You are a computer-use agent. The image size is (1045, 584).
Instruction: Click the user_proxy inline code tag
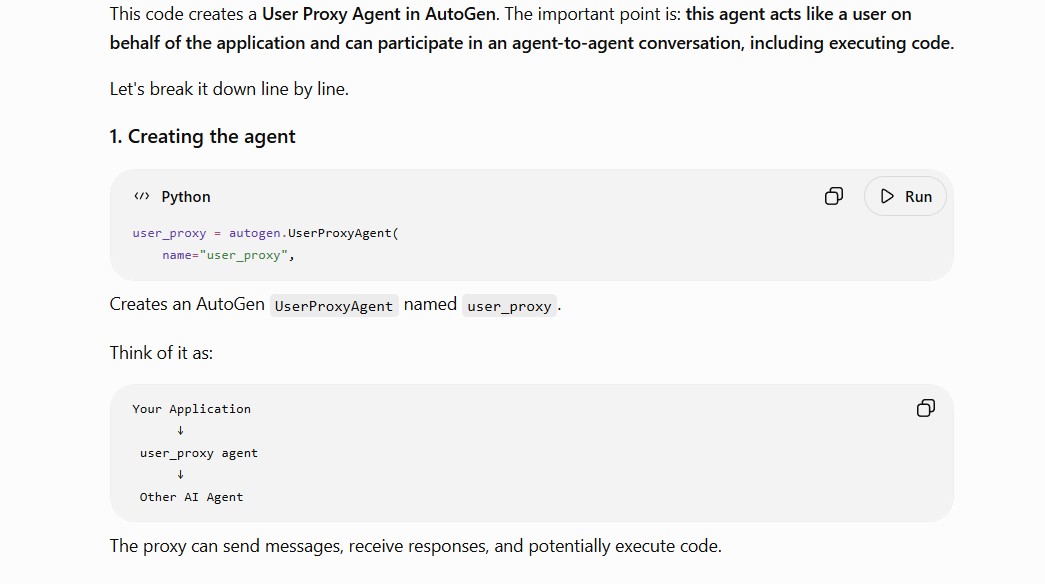coord(509,305)
